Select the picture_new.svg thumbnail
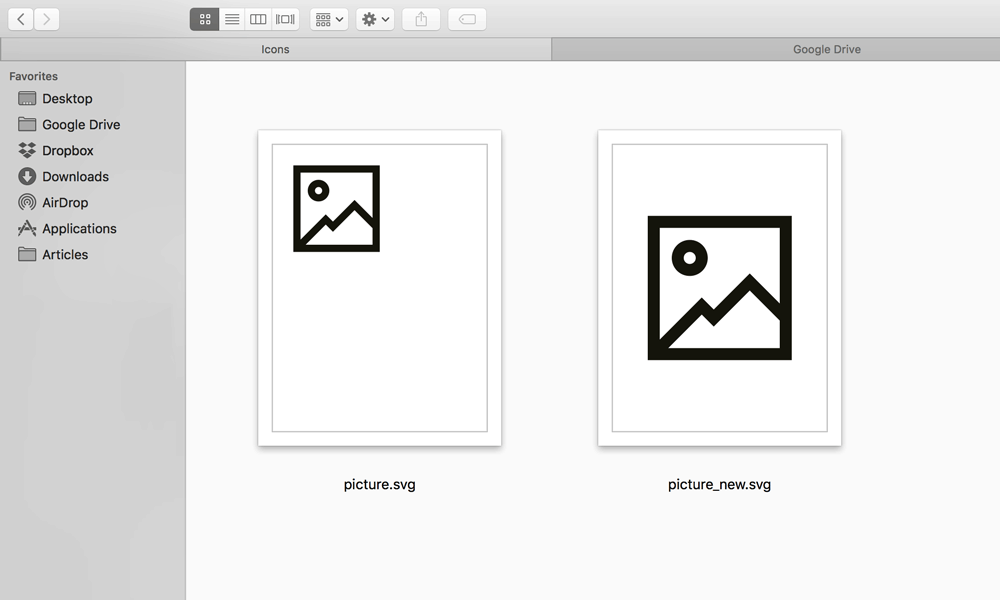 click(719, 288)
